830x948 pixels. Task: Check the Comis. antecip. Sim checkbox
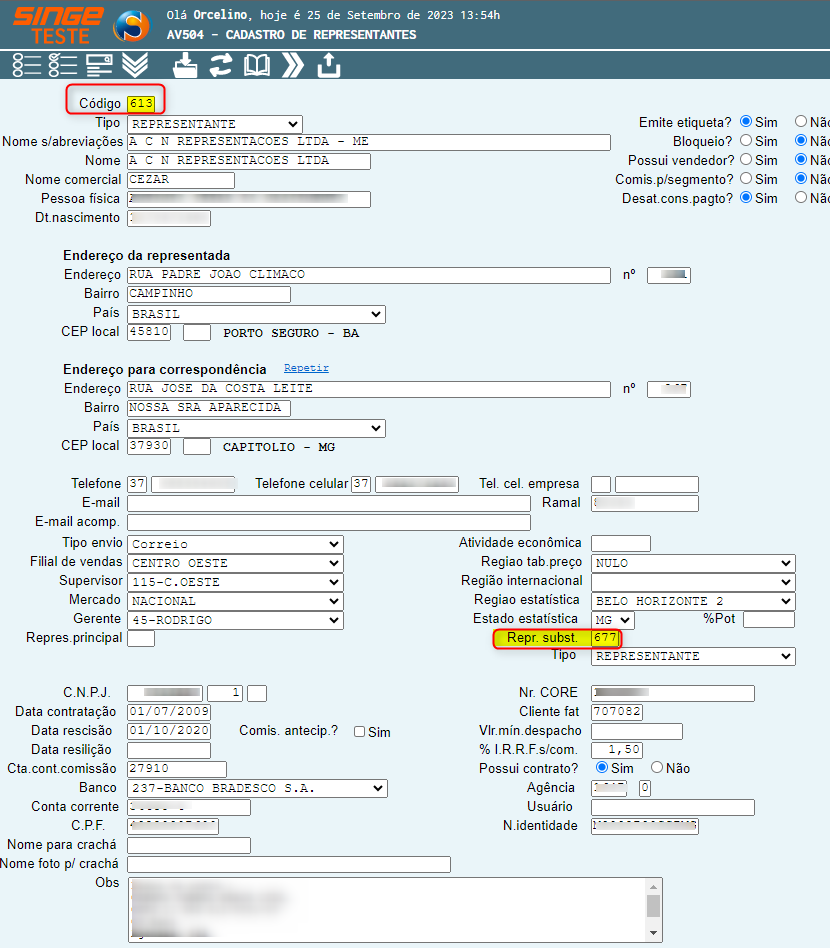click(360, 732)
